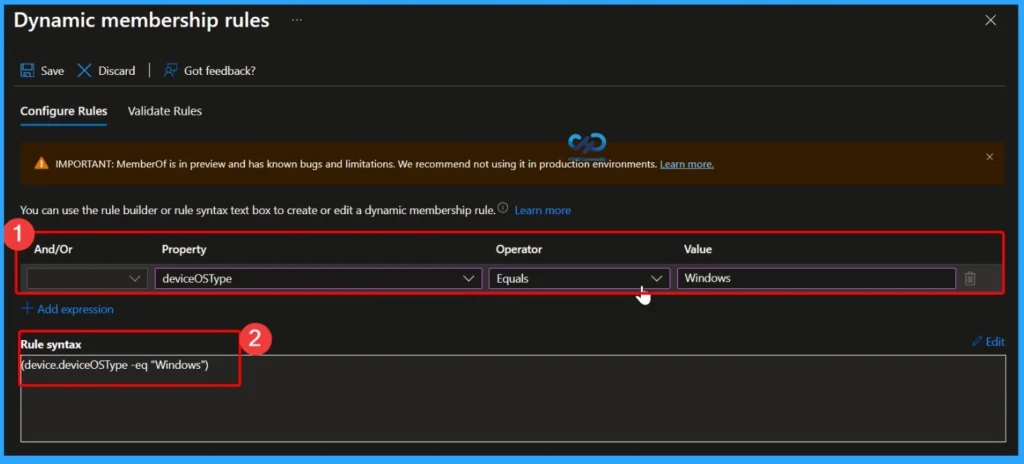Select the Configure Rules tab

pyautogui.click(x=63, y=111)
